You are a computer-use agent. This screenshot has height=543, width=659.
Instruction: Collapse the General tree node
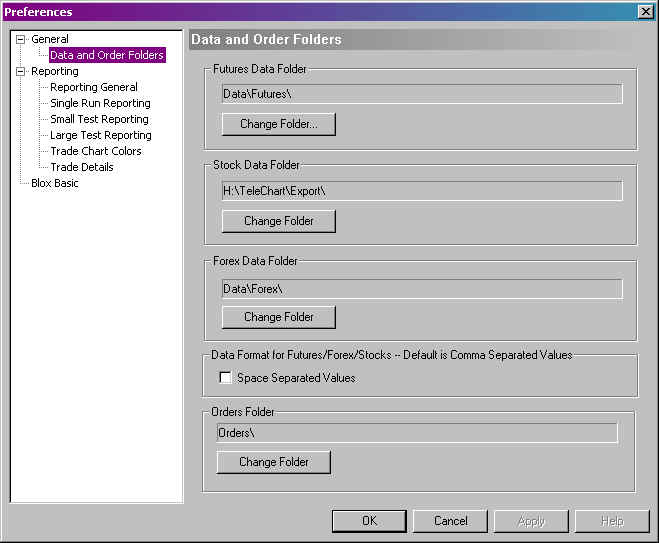coord(20,40)
